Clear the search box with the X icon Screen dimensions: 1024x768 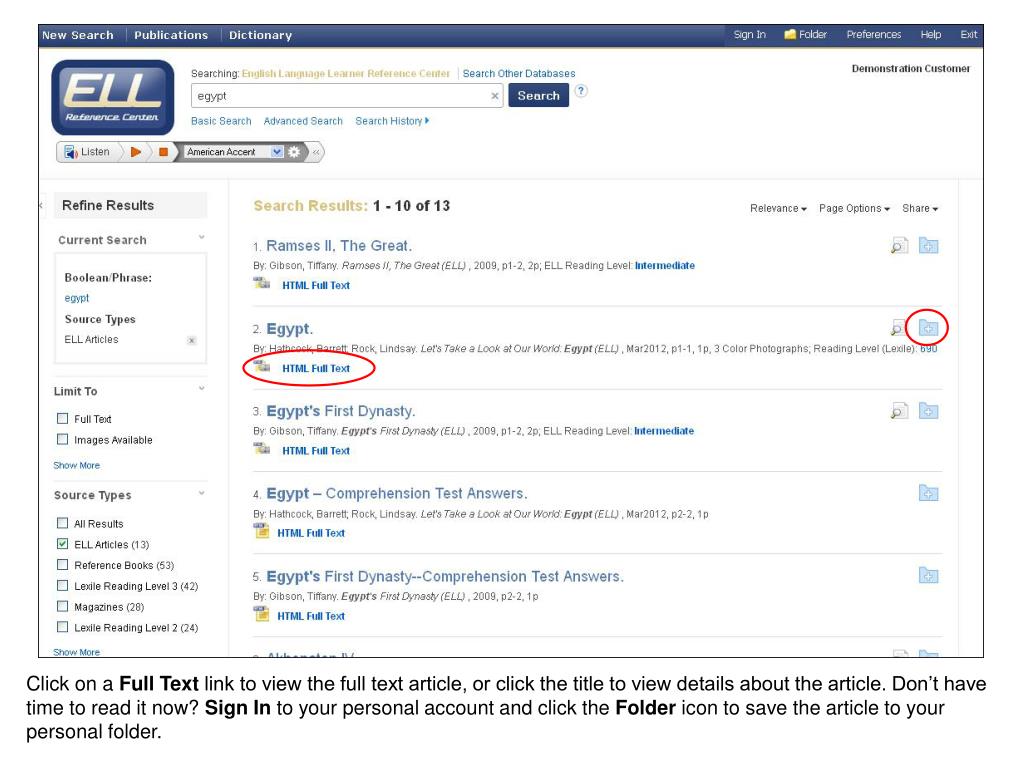click(x=495, y=96)
